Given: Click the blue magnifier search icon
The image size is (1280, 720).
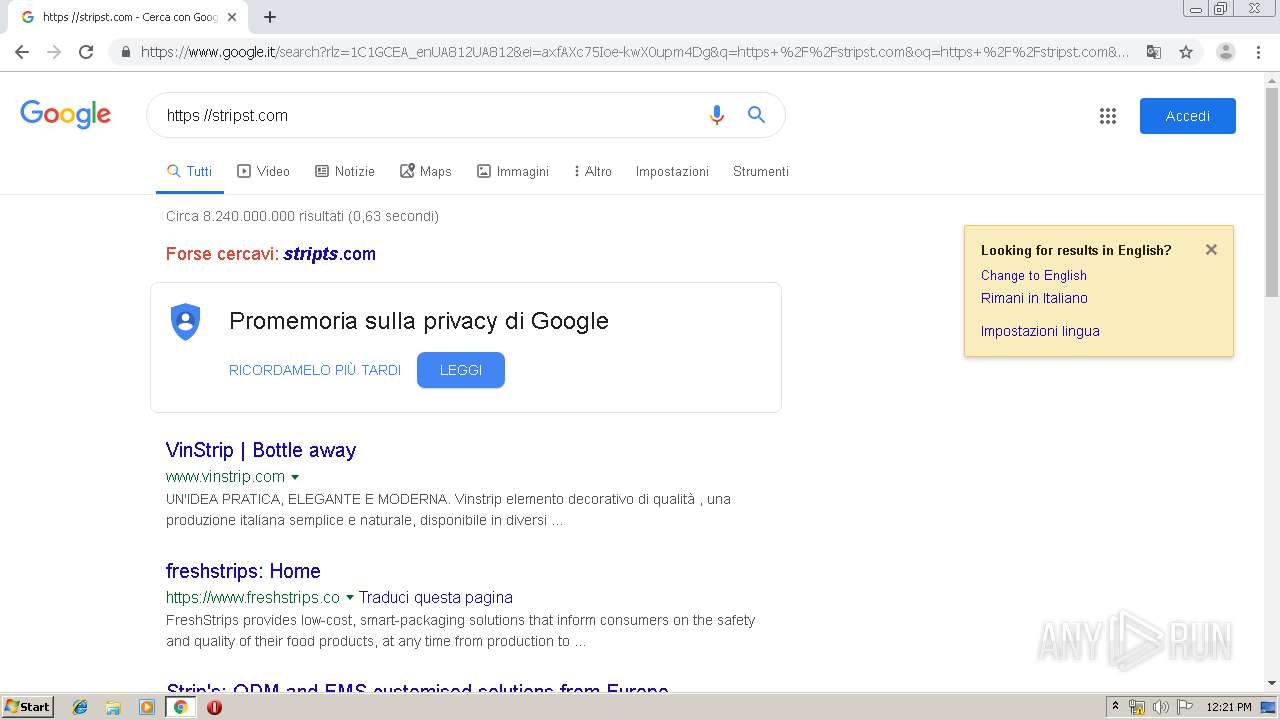Looking at the screenshot, I should (756, 115).
